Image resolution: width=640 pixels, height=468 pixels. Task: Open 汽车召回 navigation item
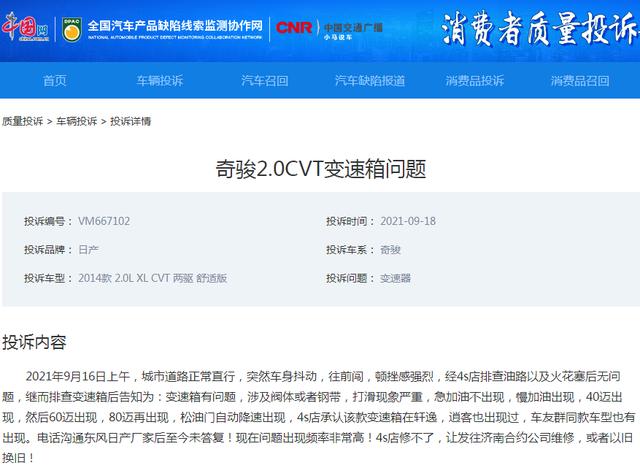point(264,80)
